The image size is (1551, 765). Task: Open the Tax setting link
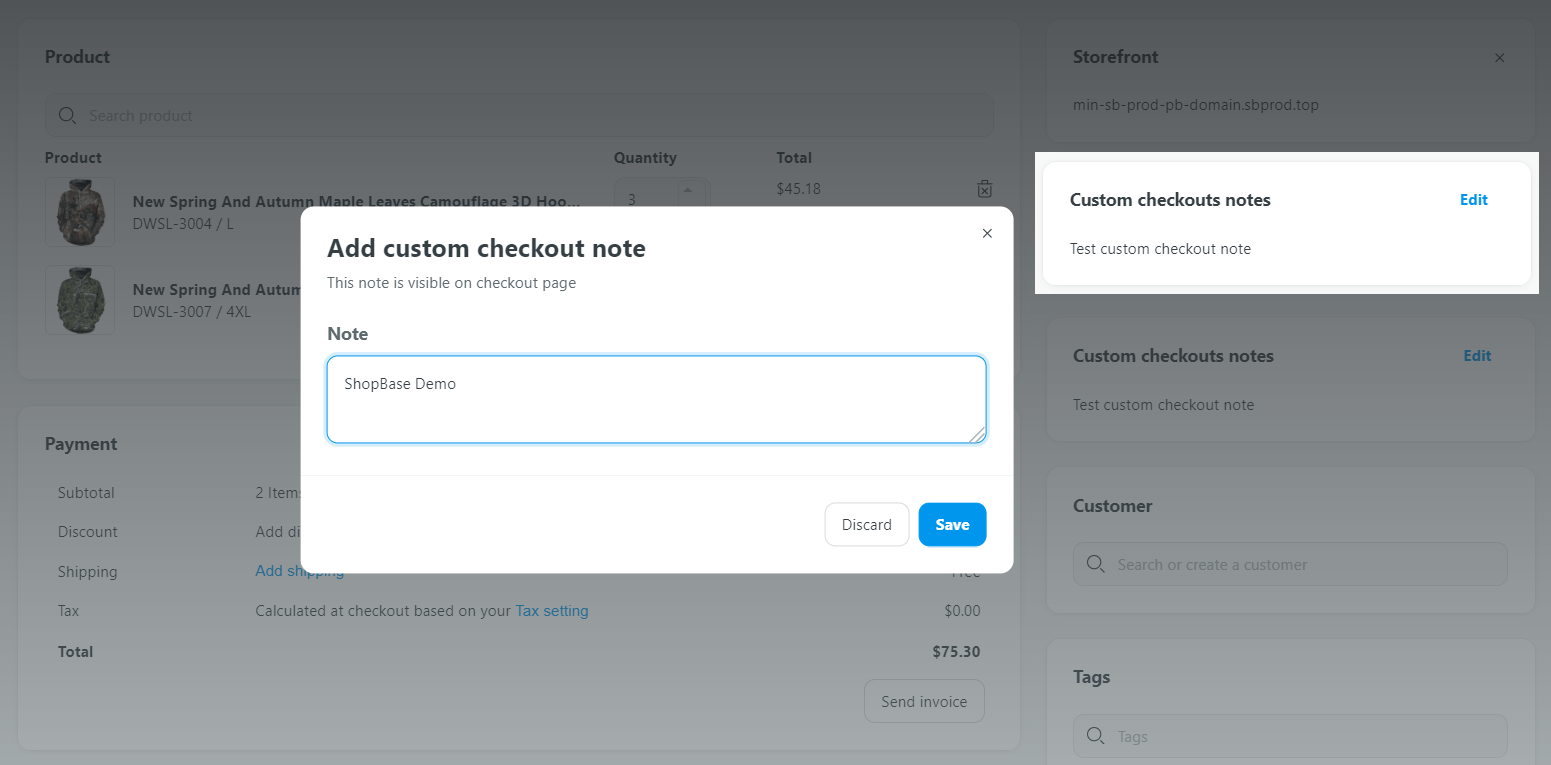pyautogui.click(x=551, y=611)
